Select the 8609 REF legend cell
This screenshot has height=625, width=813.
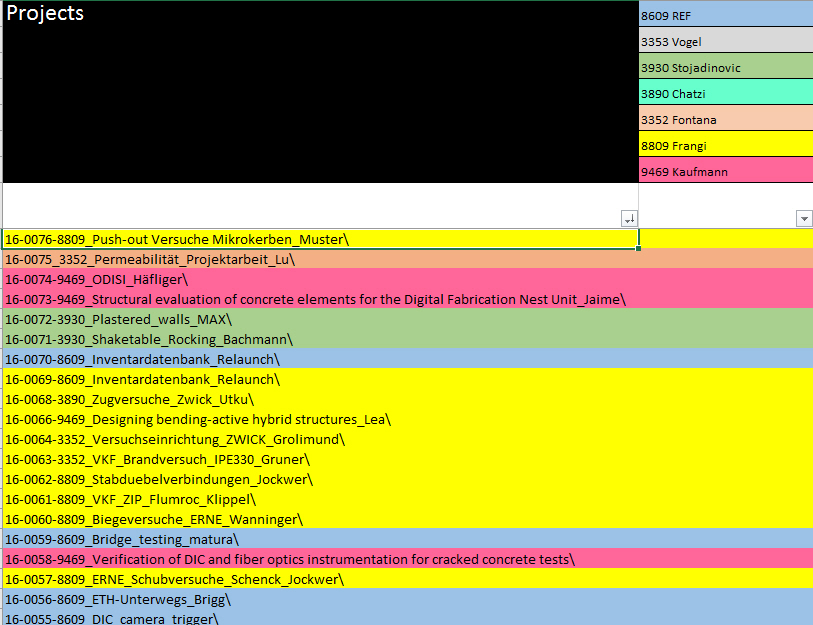[726, 15]
